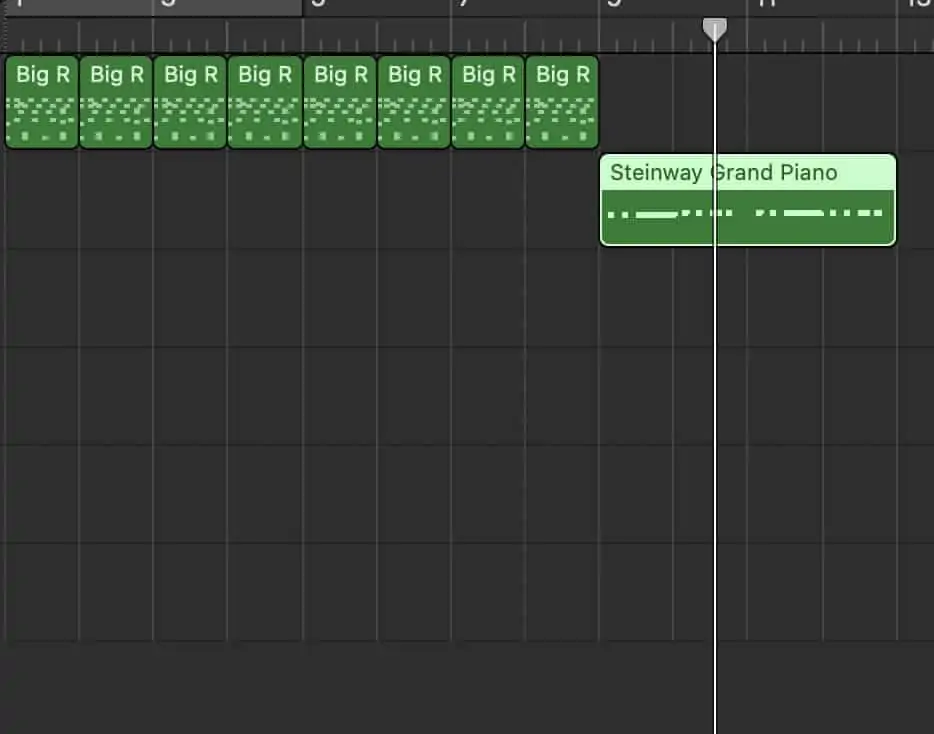Select the seventh Big R region

pos(488,102)
